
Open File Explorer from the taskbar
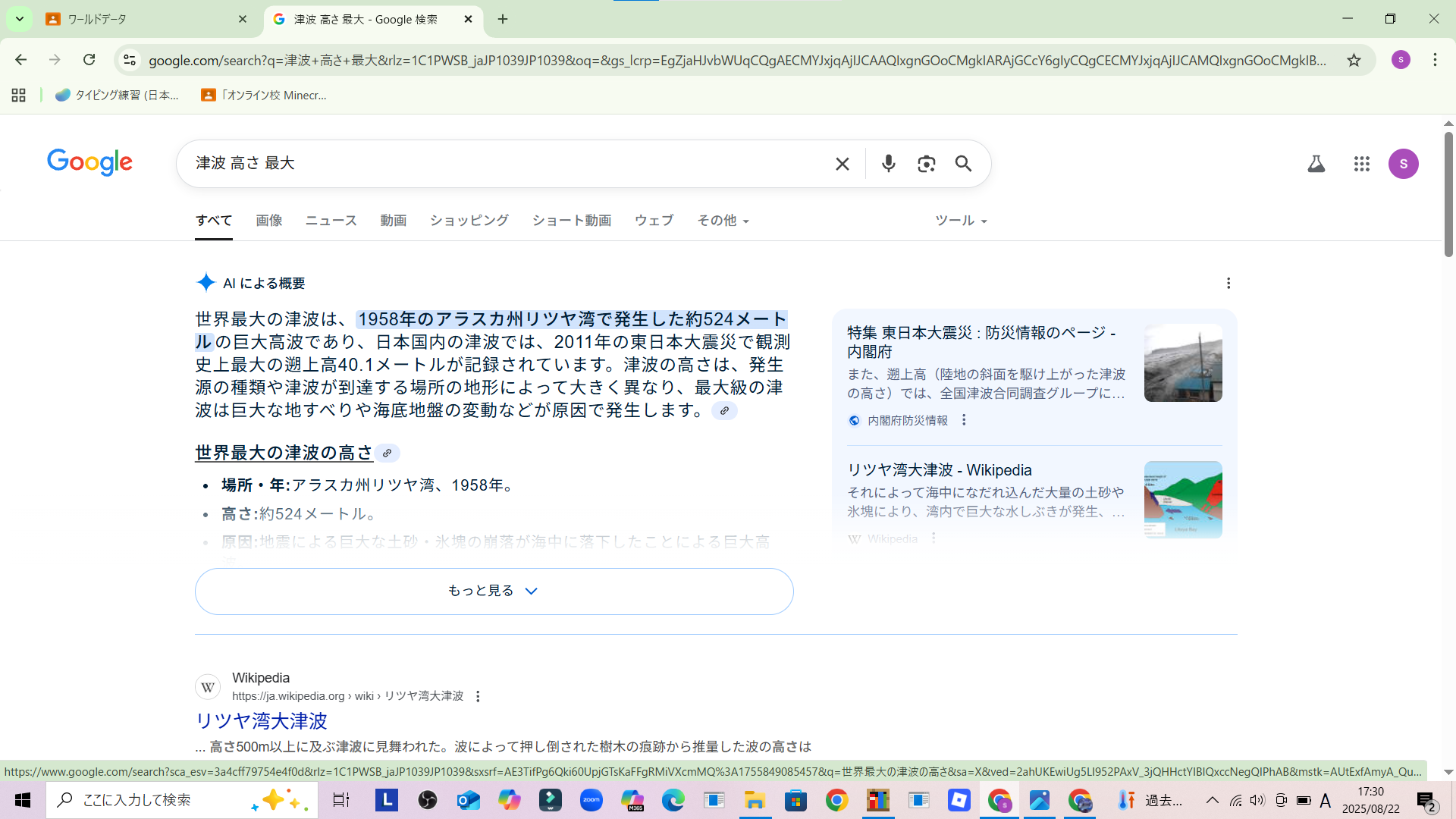coord(755,800)
